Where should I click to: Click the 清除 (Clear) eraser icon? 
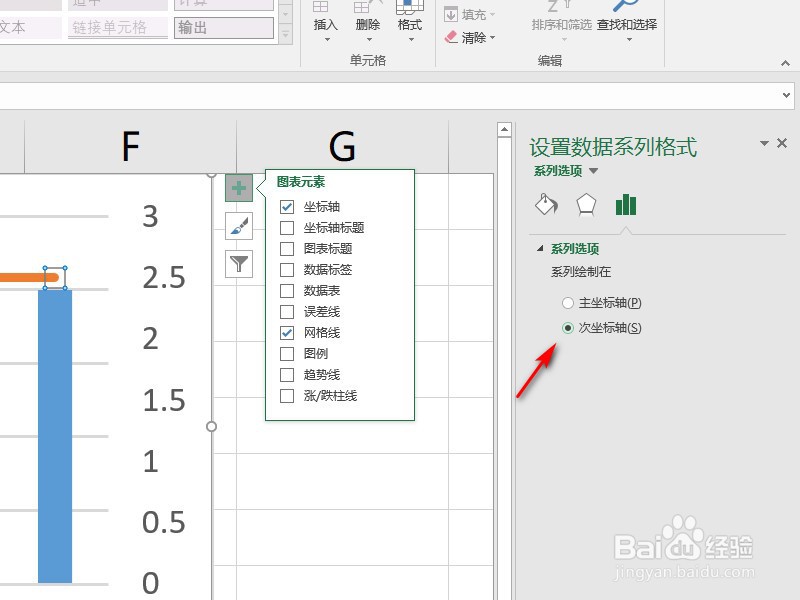pos(453,38)
